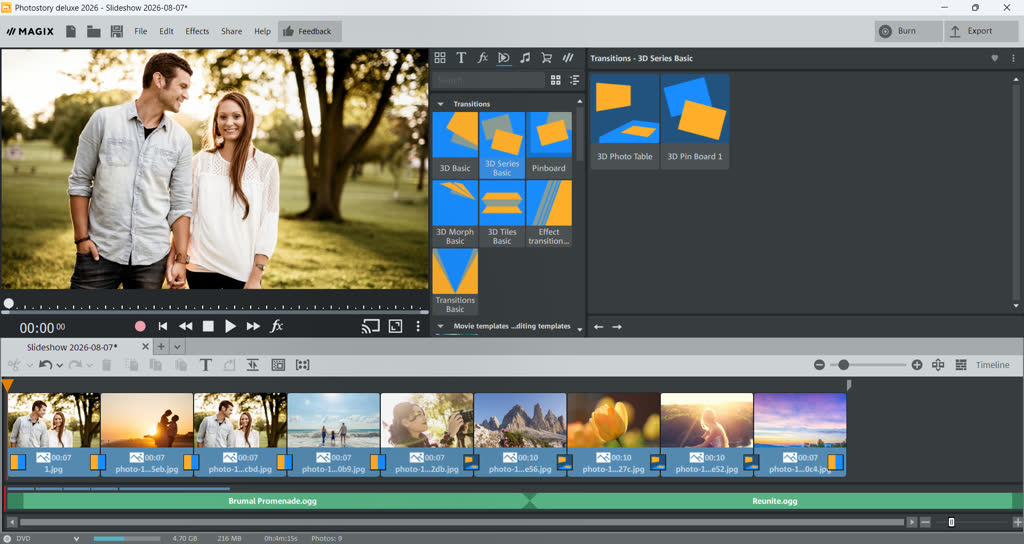Add a title with the T tool
Screen dimensions: 1024x544
coord(205,365)
